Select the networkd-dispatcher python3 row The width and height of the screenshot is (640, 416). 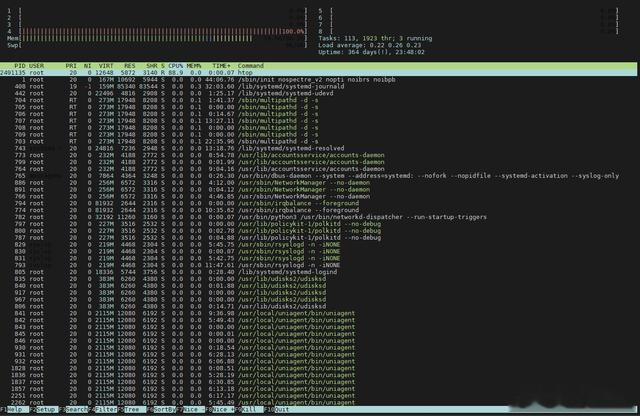(318, 217)
